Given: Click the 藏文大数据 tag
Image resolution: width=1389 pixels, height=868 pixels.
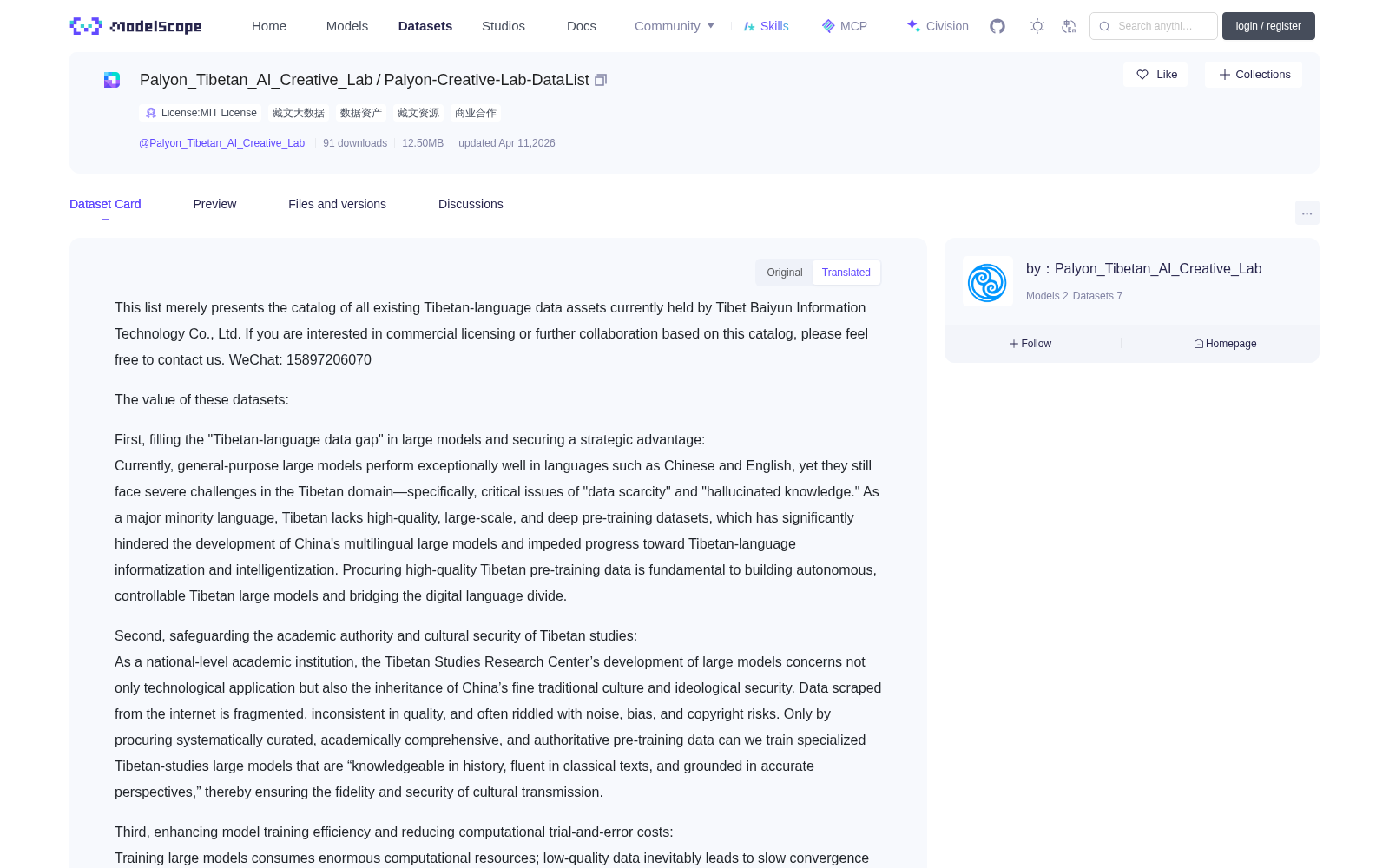Looking at the screenshot, I should pyautogui.click(x=299, y=113).
